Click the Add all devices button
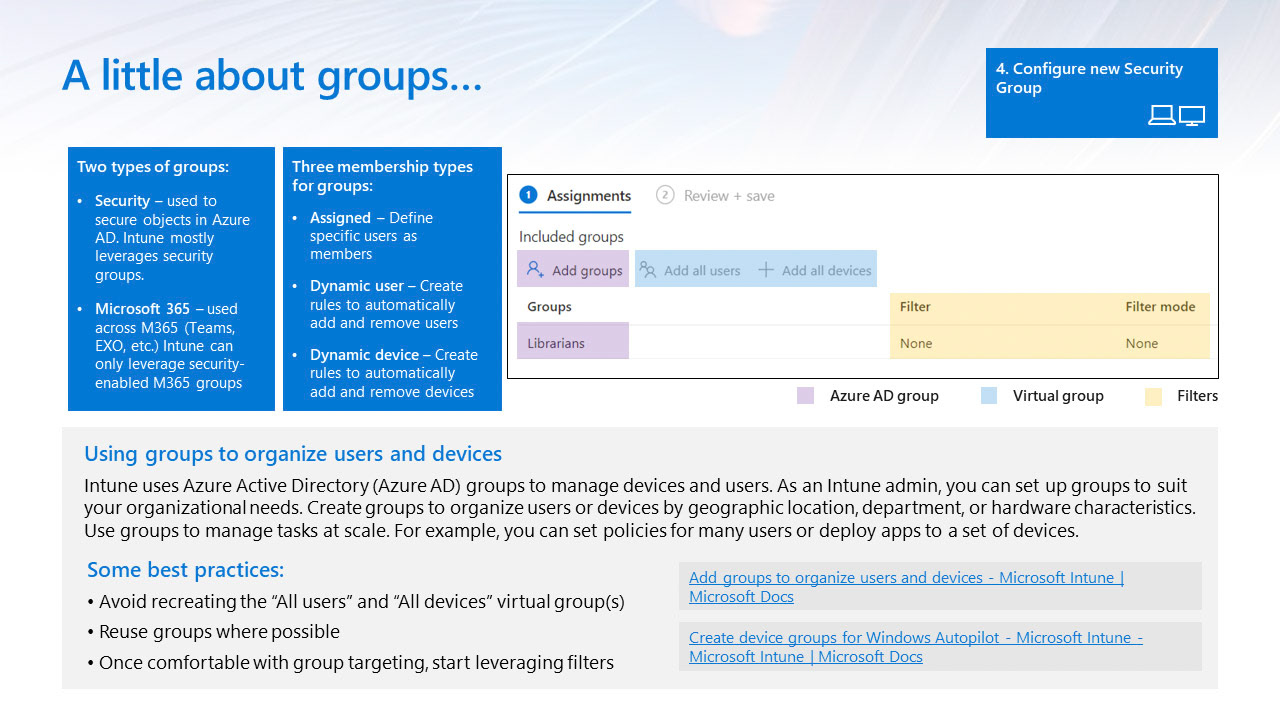 (x=815, y=270)
